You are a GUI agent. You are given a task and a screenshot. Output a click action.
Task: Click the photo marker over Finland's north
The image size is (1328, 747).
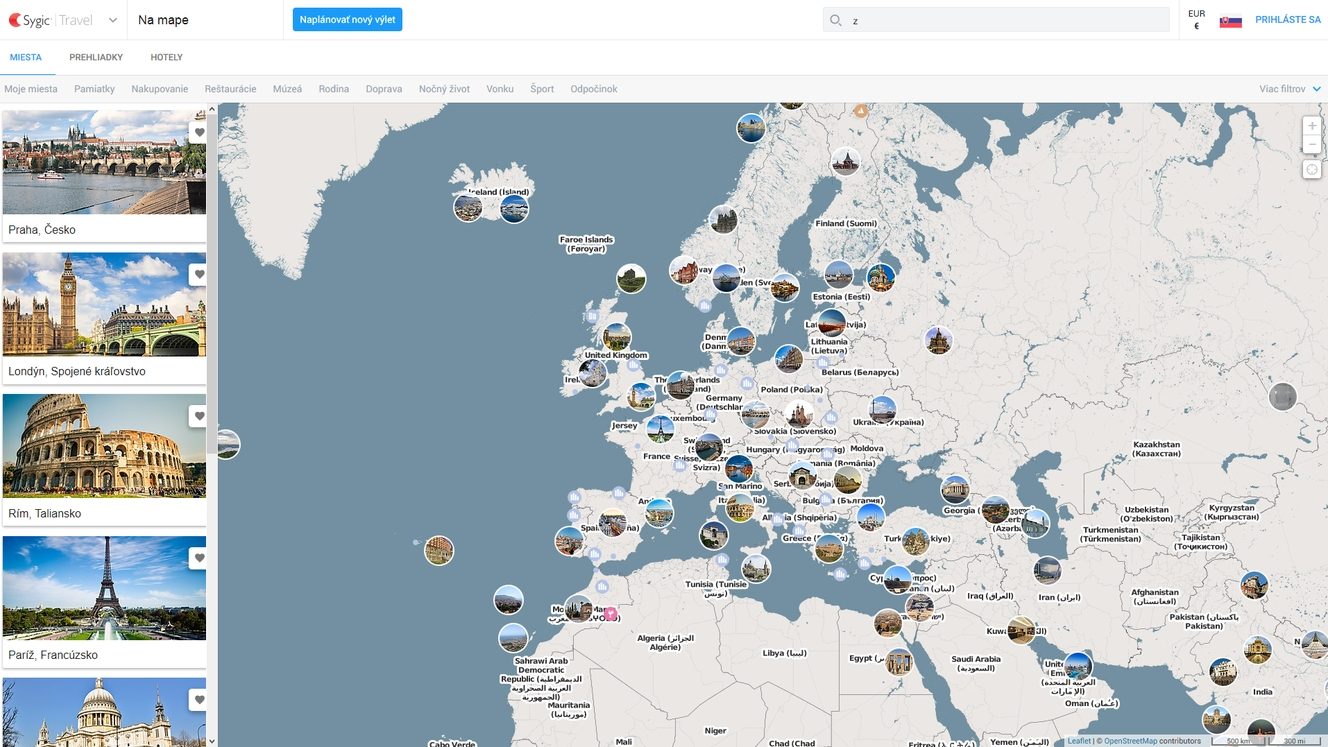845,161
